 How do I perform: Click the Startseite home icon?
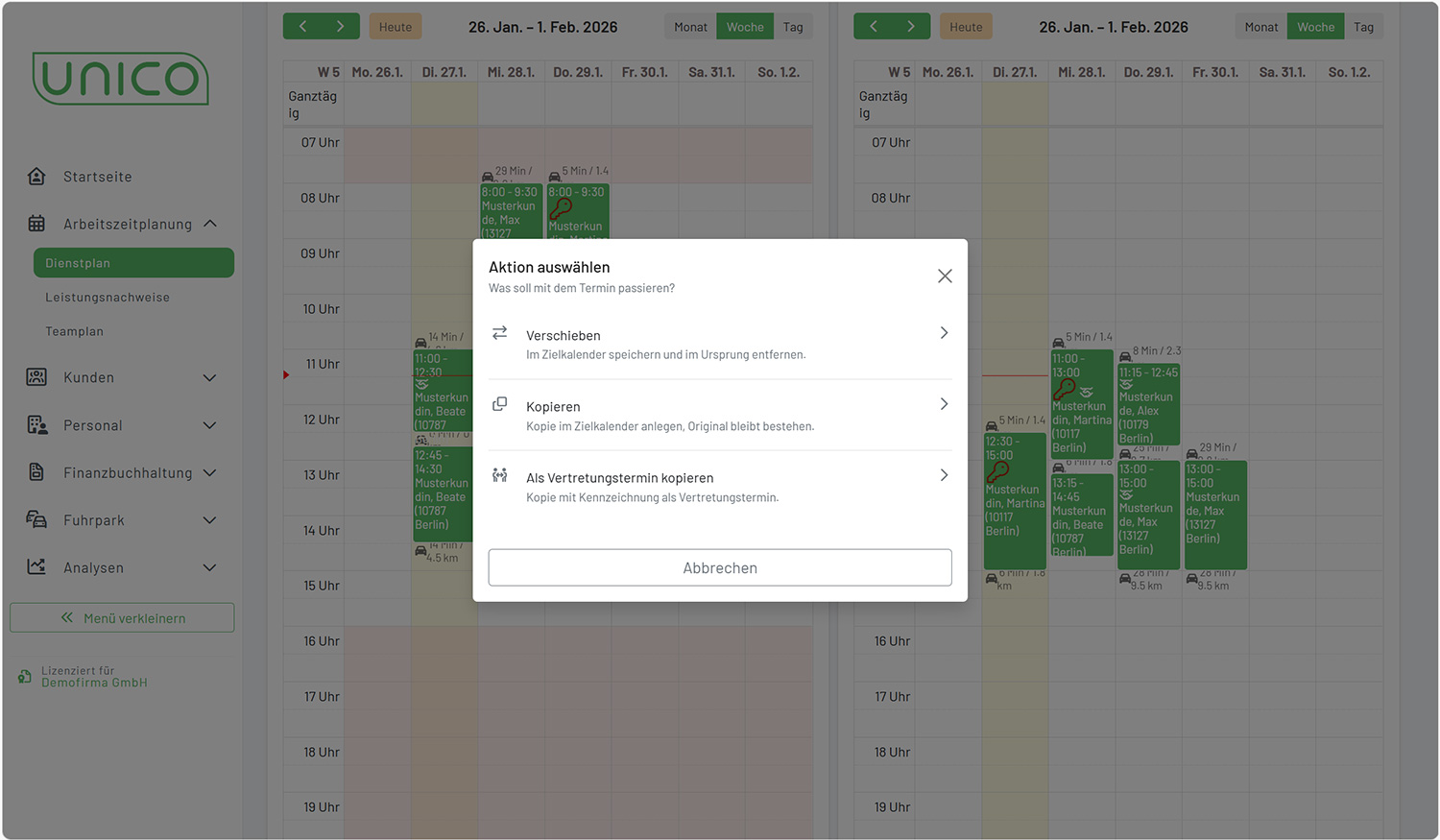[x=36, y=177]
